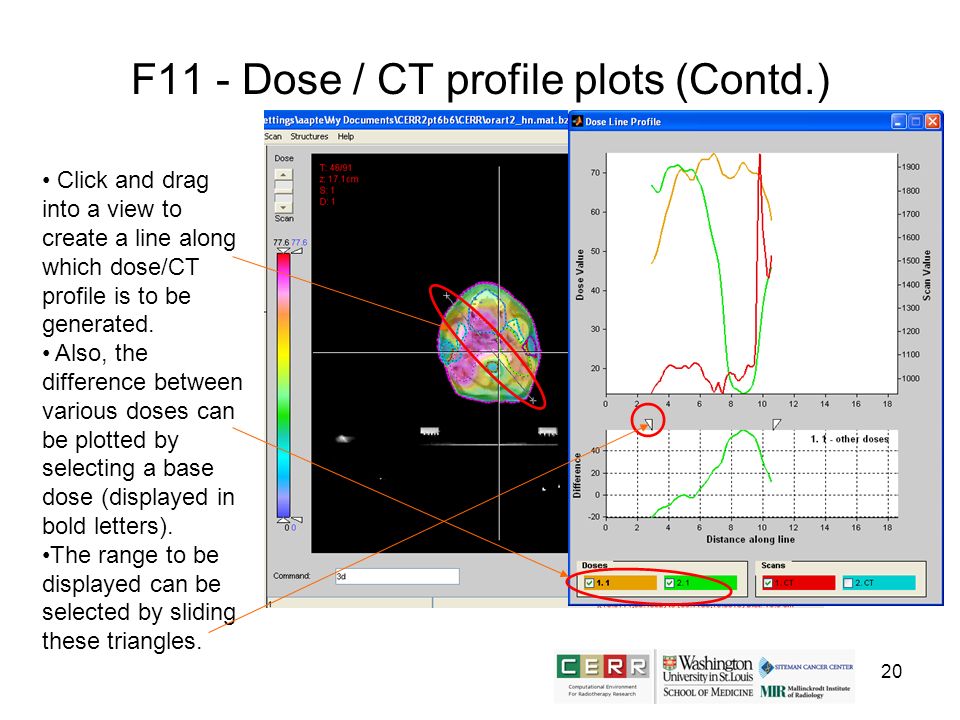The width and height of the screenshot is (960, 720).
Task: Click the left range triangle above Difference plot
Action: (x=649, y=423)
